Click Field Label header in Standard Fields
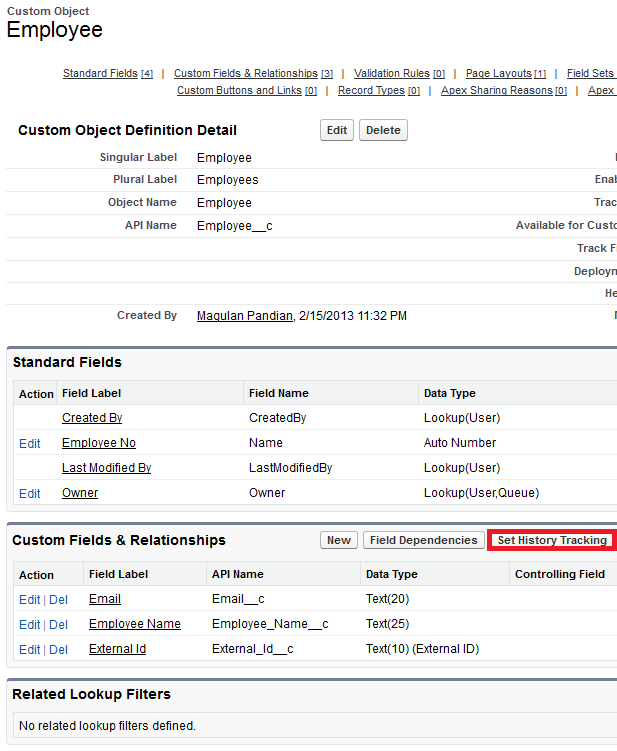Image resolution: width=617 pixels, height=751 pixels. click(91, 393)
